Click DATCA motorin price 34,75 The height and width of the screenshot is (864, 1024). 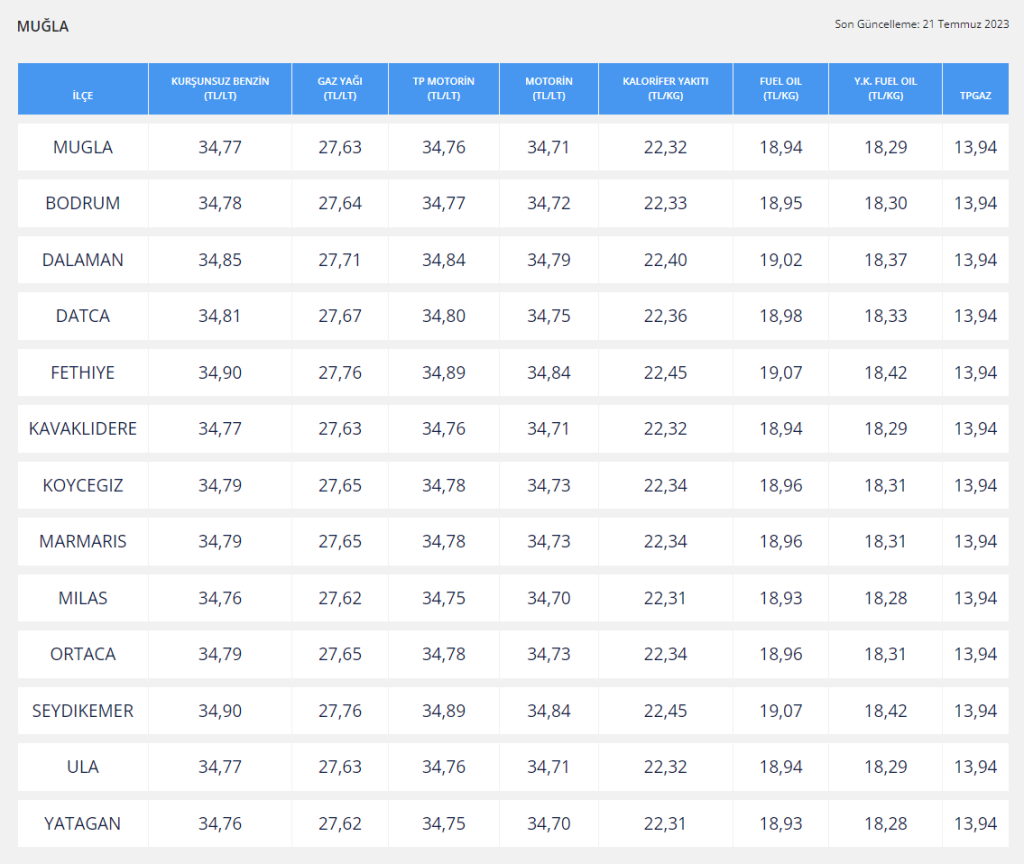(549, 316)
